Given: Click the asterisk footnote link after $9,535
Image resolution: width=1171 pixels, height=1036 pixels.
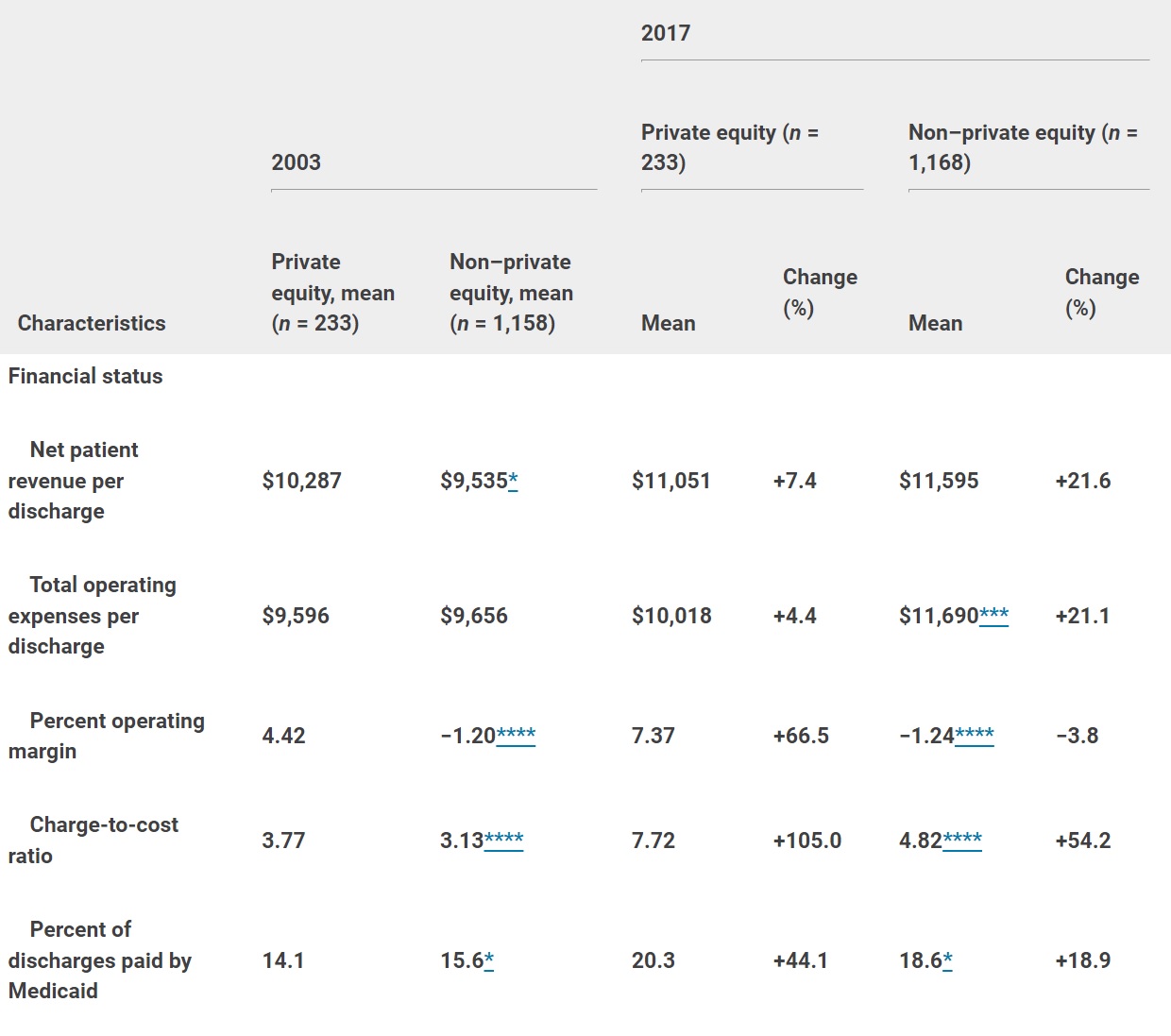Looking at the screenshot, I should pyautogui.click(x=513, y=482).
